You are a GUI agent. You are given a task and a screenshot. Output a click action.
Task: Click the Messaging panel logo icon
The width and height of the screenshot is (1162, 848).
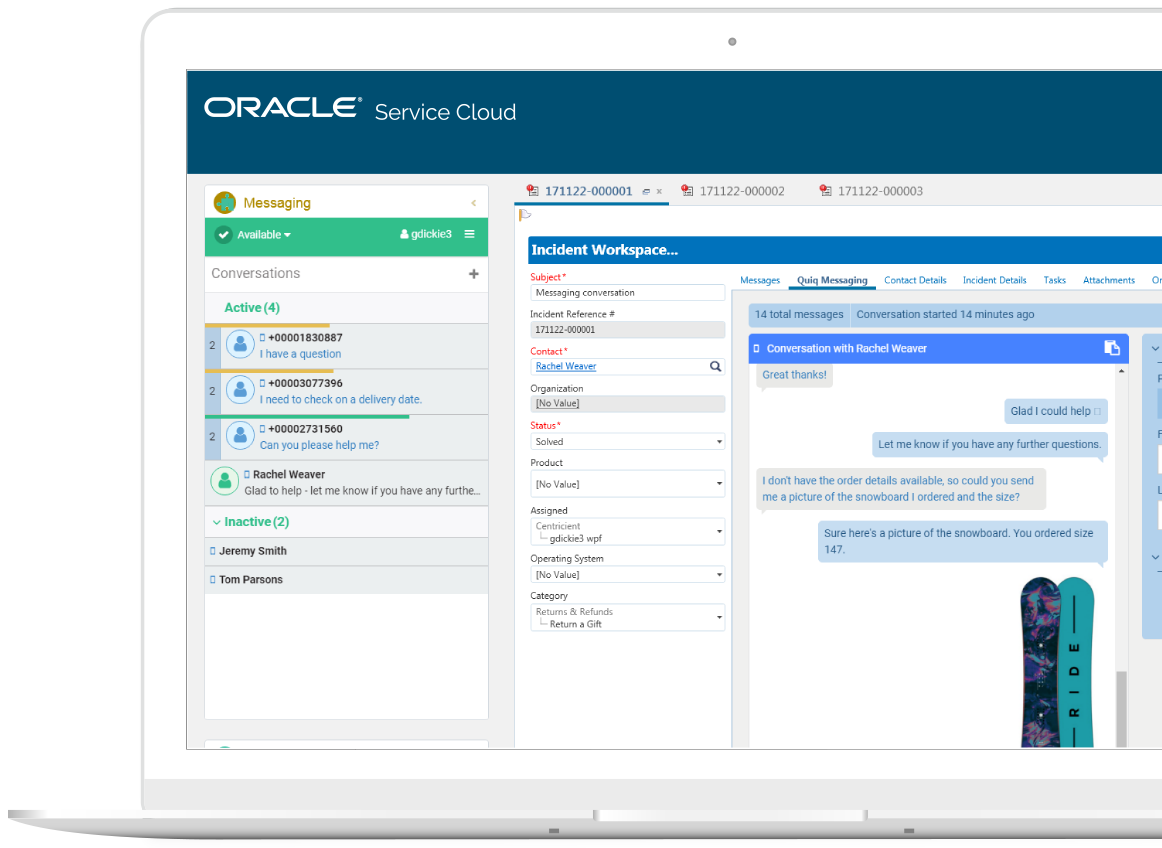[x=225, y=202]
